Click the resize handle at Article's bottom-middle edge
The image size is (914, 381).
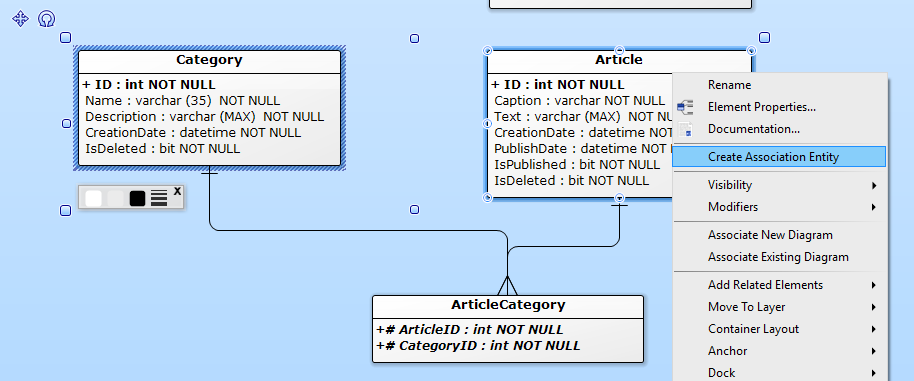coord(620,197)
